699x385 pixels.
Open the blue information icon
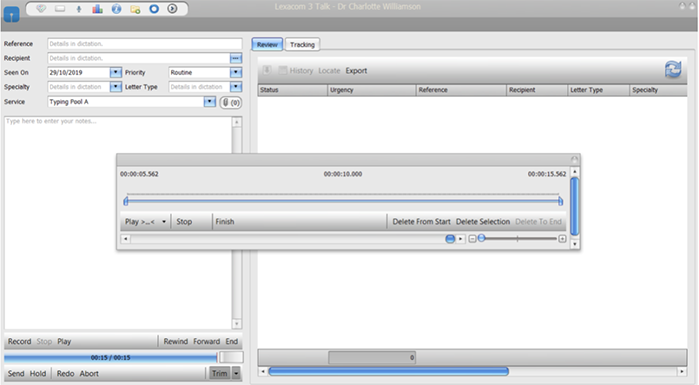click(116, 9)
